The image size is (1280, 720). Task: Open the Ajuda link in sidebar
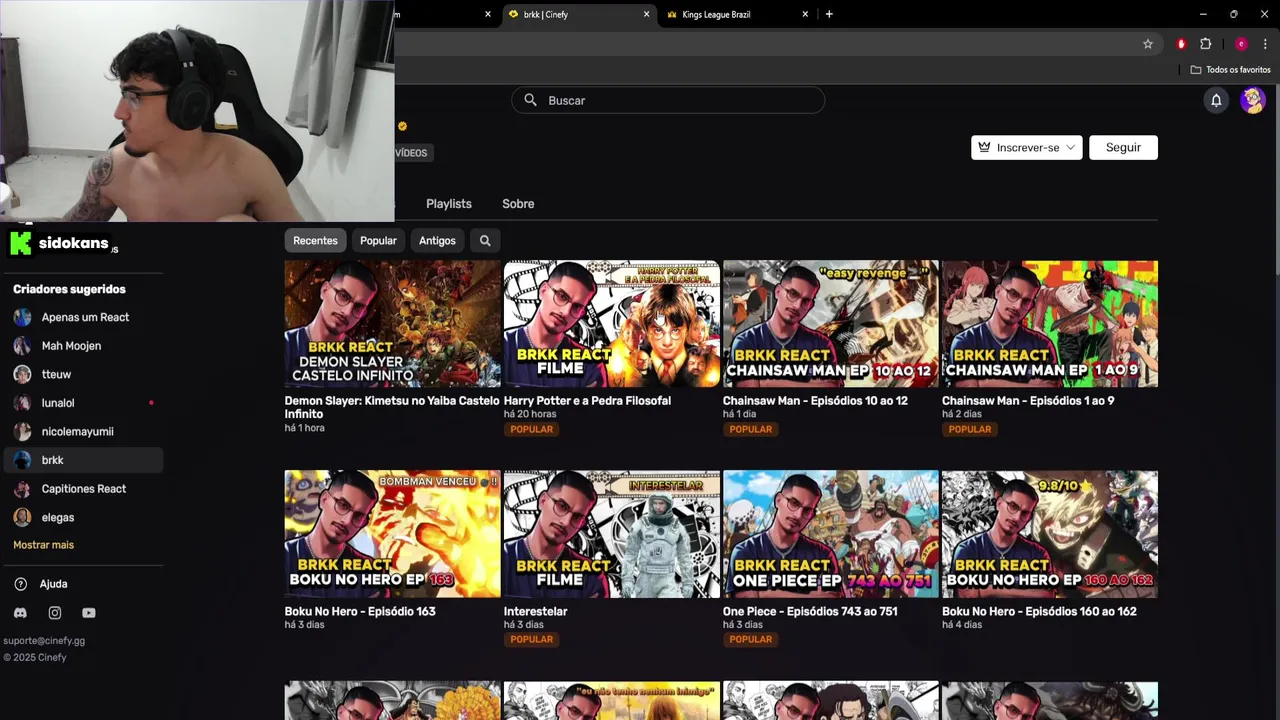tap(53, 584)
